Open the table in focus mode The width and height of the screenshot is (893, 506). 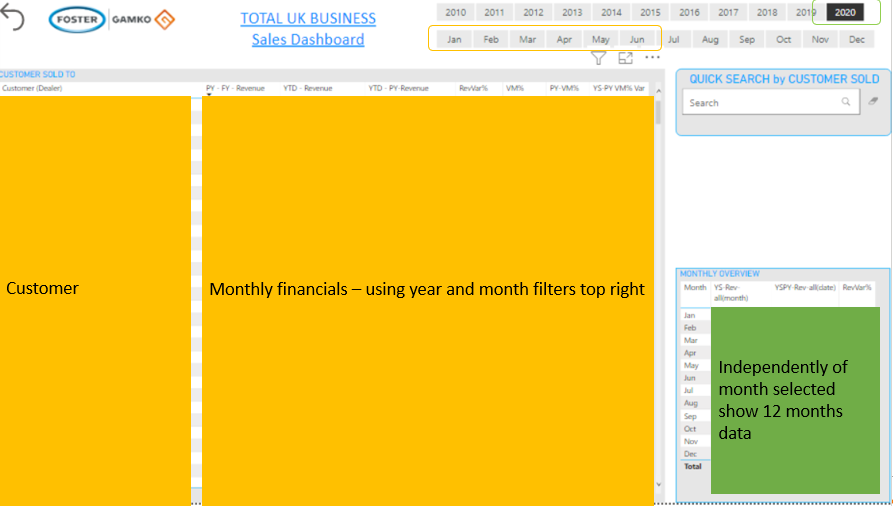tap(625, 58)
